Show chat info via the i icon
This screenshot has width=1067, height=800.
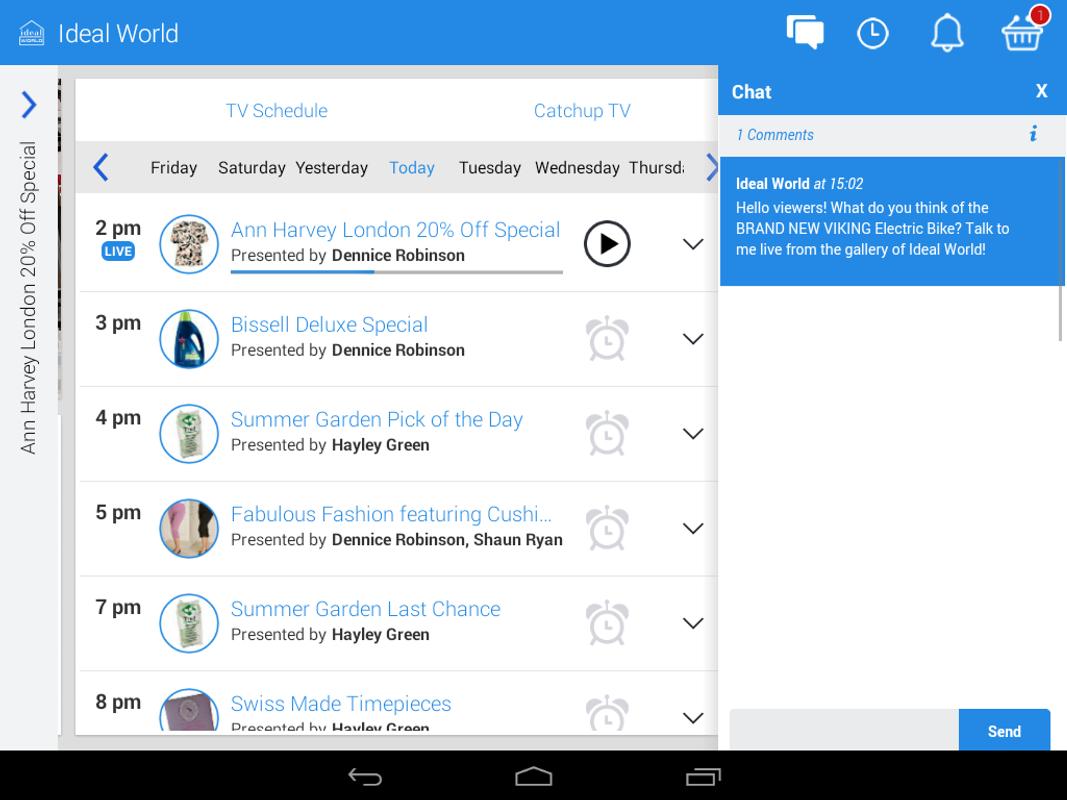(1033, 133)
